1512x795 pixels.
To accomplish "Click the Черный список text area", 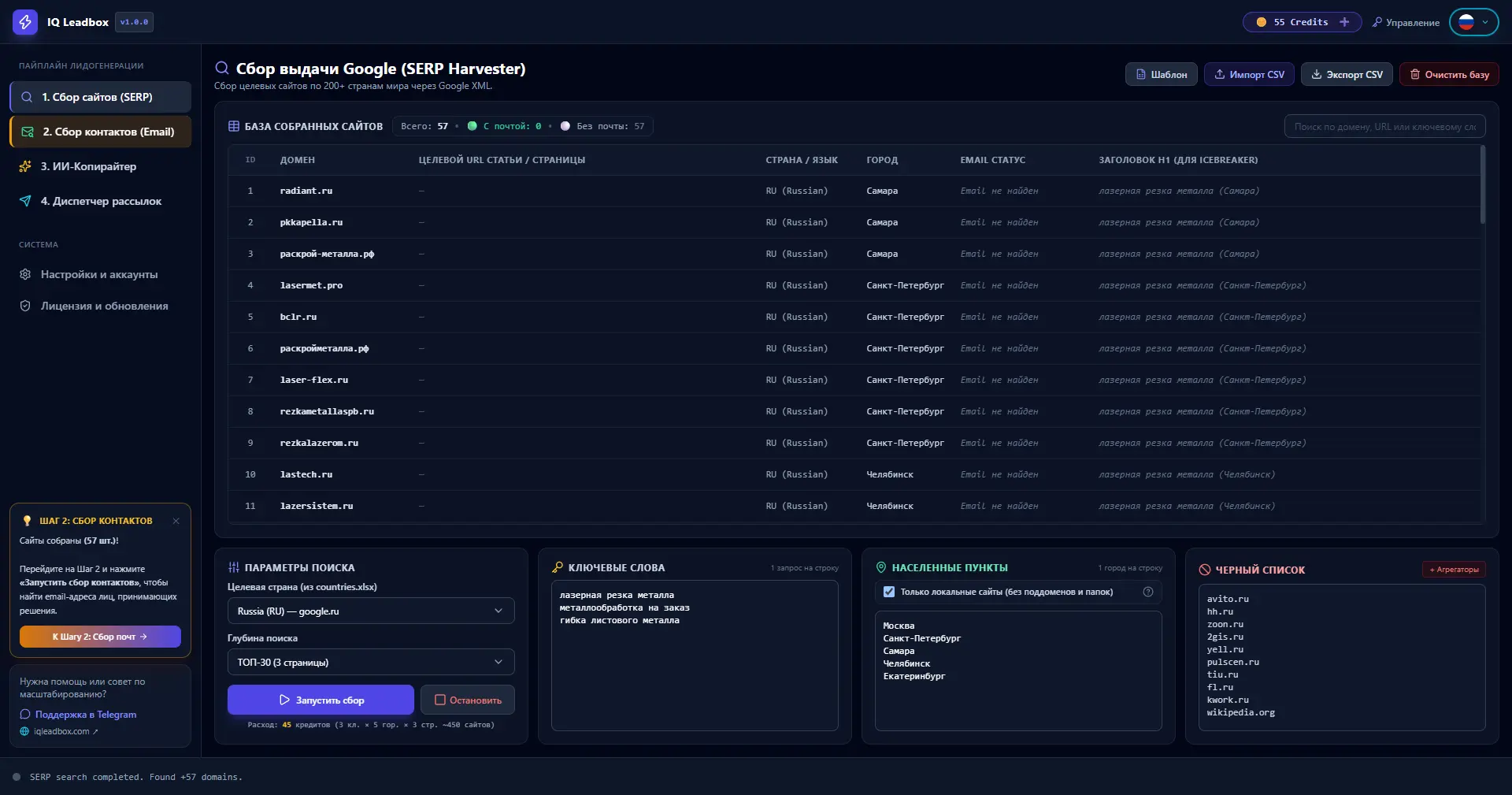I will tap(1342, 657).
